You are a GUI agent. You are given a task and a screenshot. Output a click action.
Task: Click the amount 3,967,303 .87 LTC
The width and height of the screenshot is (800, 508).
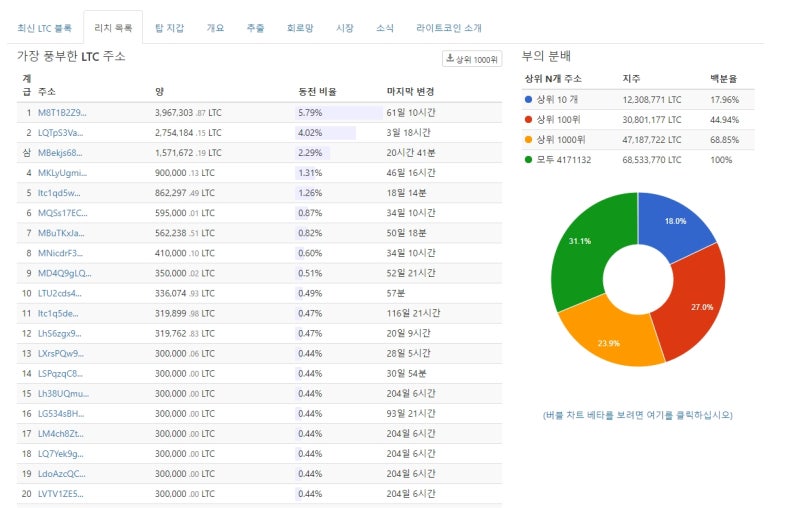tap(188, 113)
